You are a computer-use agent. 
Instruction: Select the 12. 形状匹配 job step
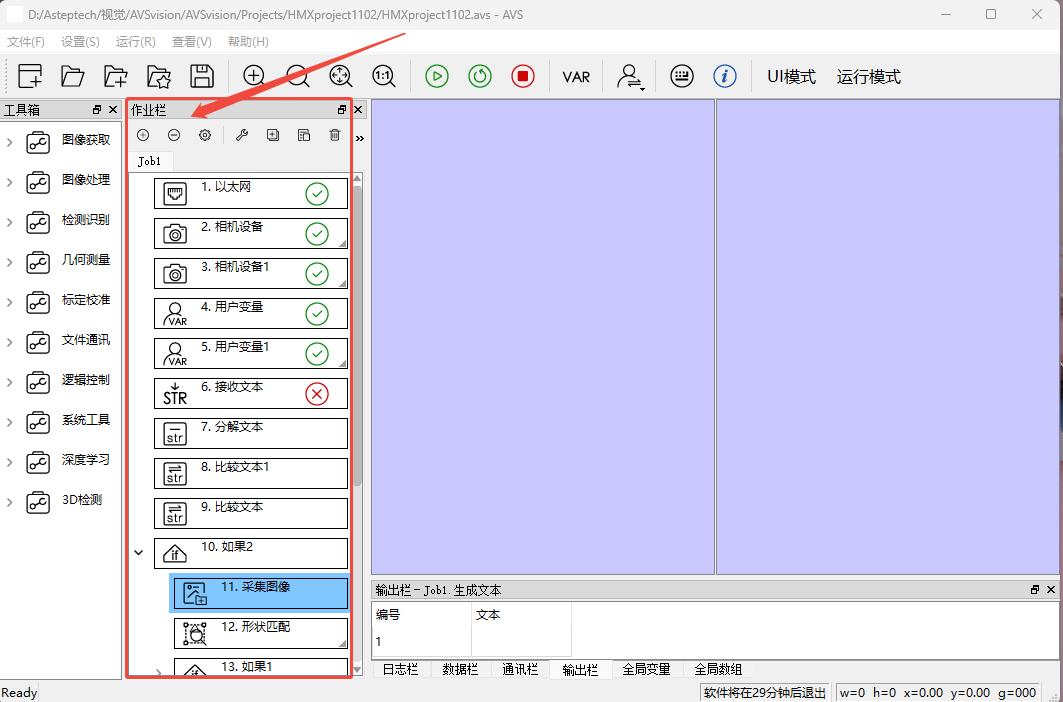tap(260, 633)
